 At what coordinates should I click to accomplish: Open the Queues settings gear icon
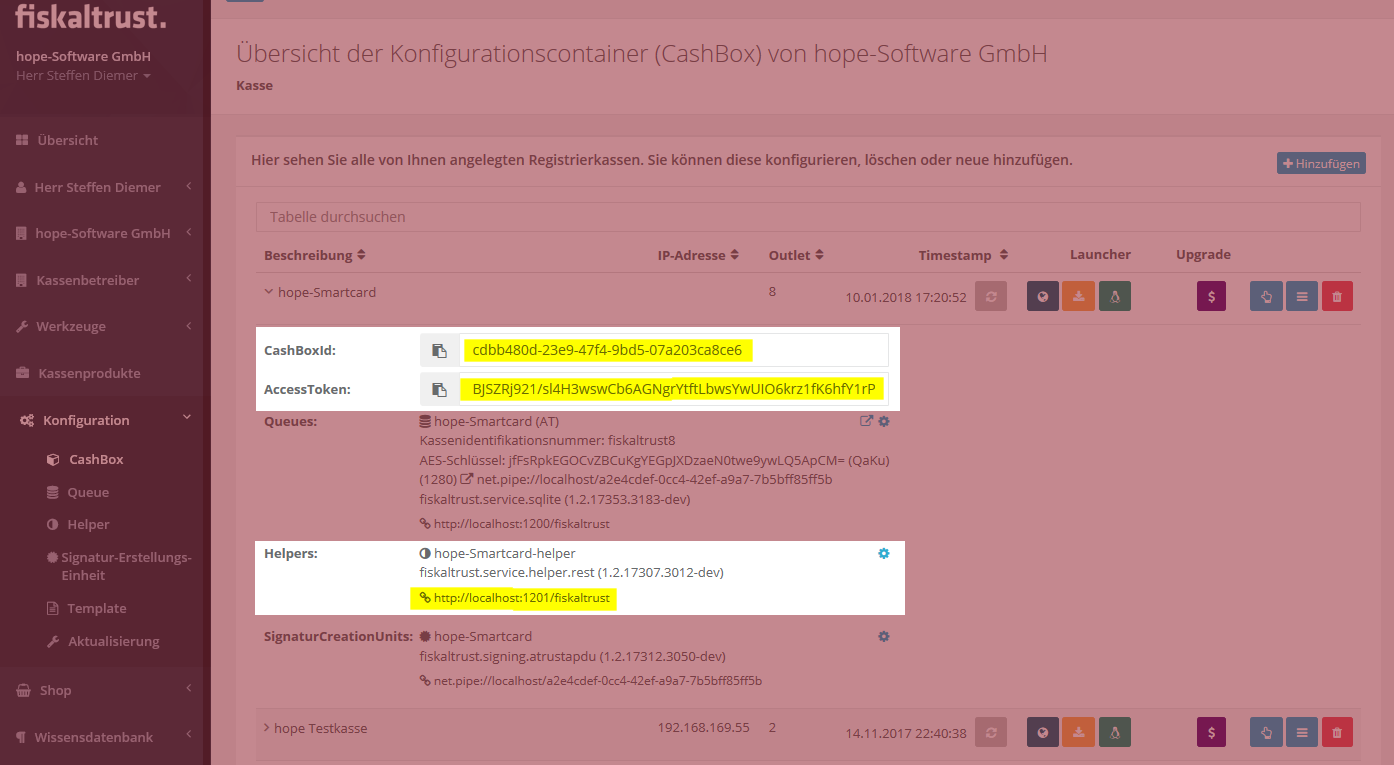[883, 422]
